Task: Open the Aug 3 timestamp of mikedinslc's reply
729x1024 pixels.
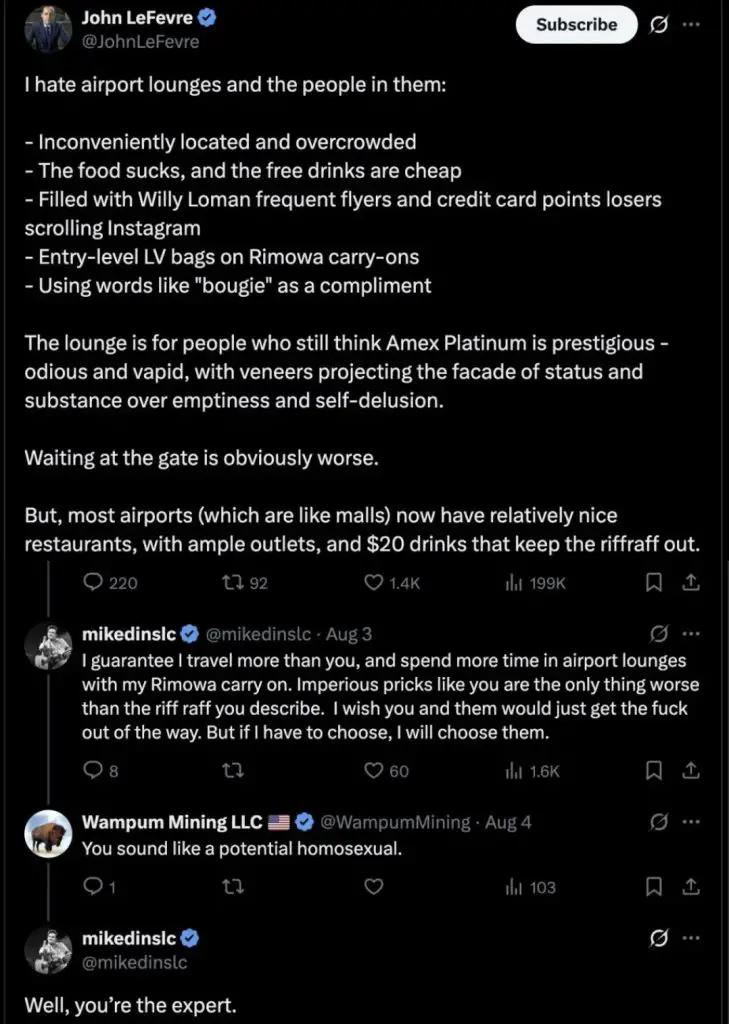Action: click(x=349, y=634)
